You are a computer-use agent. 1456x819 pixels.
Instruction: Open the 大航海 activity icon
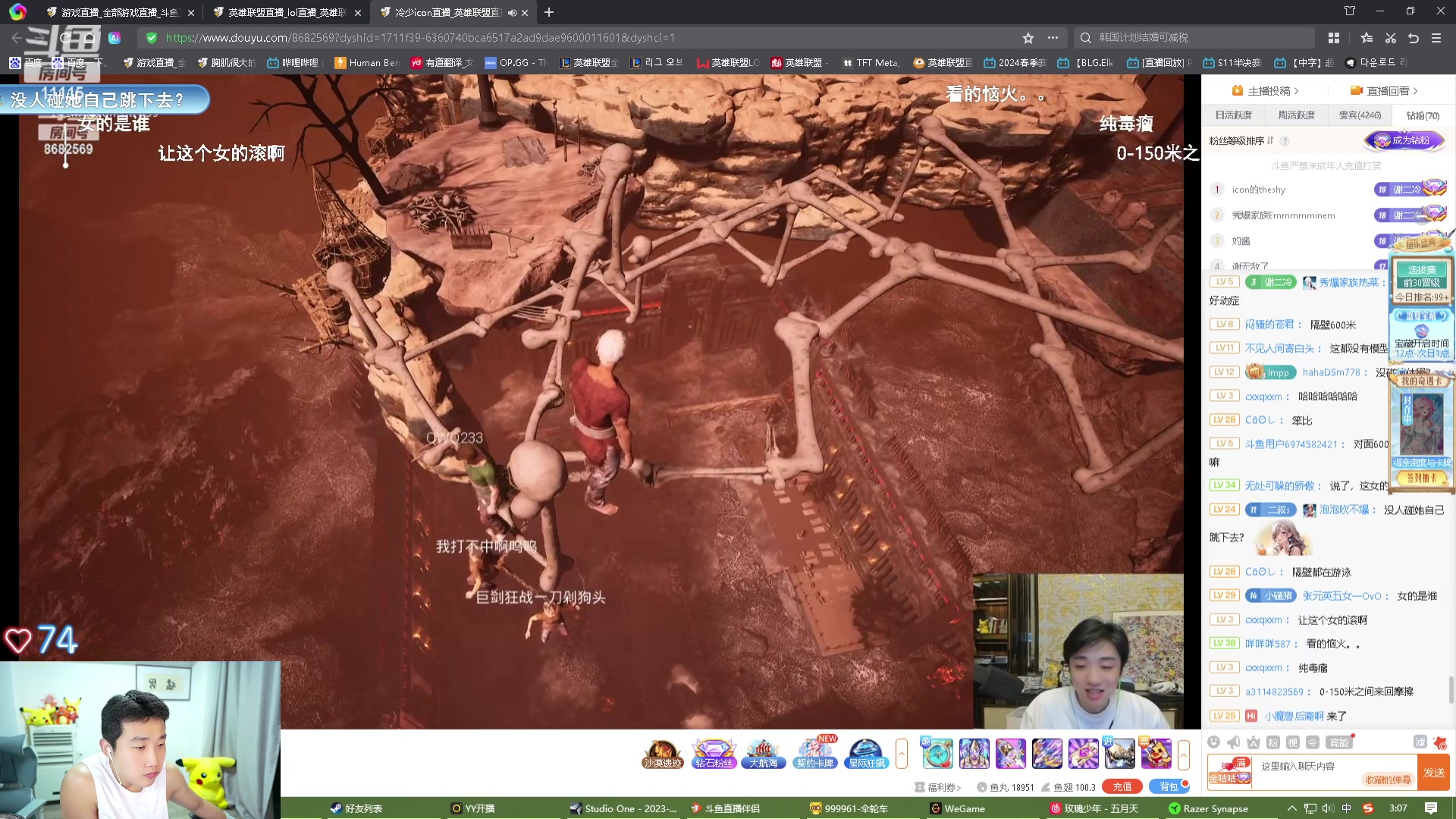[764, 754]
